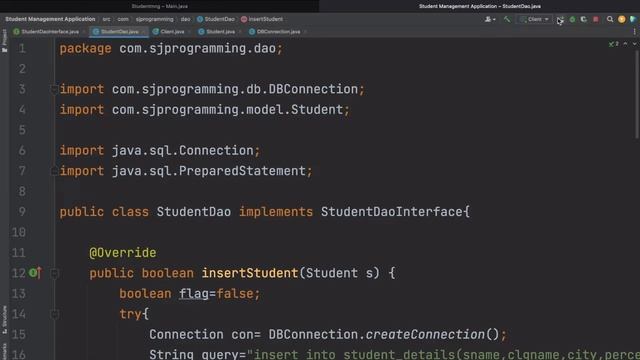Viewport: 640px width, 360px height.
Task: Close the StudentDao.java tab
Action: coord(143,32)
